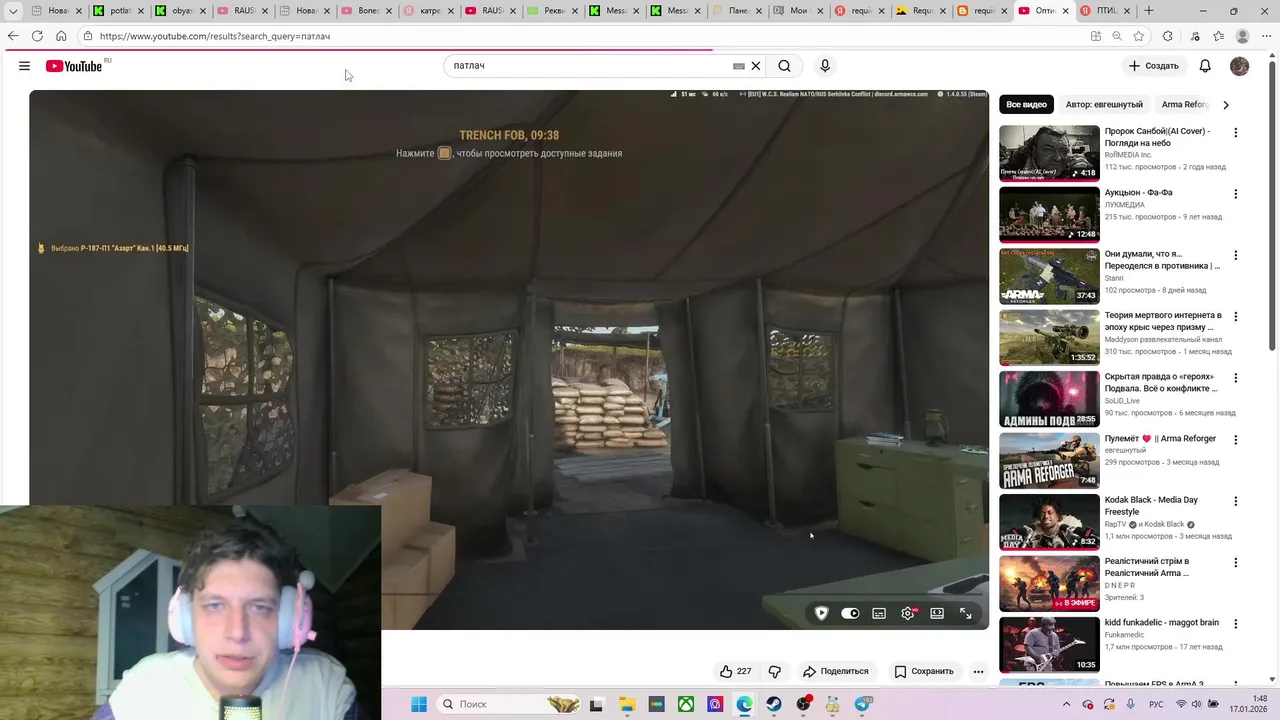Open menu for Они думали, что я video
This screenshot has width=1280, height=720.
coord(1236,255)
